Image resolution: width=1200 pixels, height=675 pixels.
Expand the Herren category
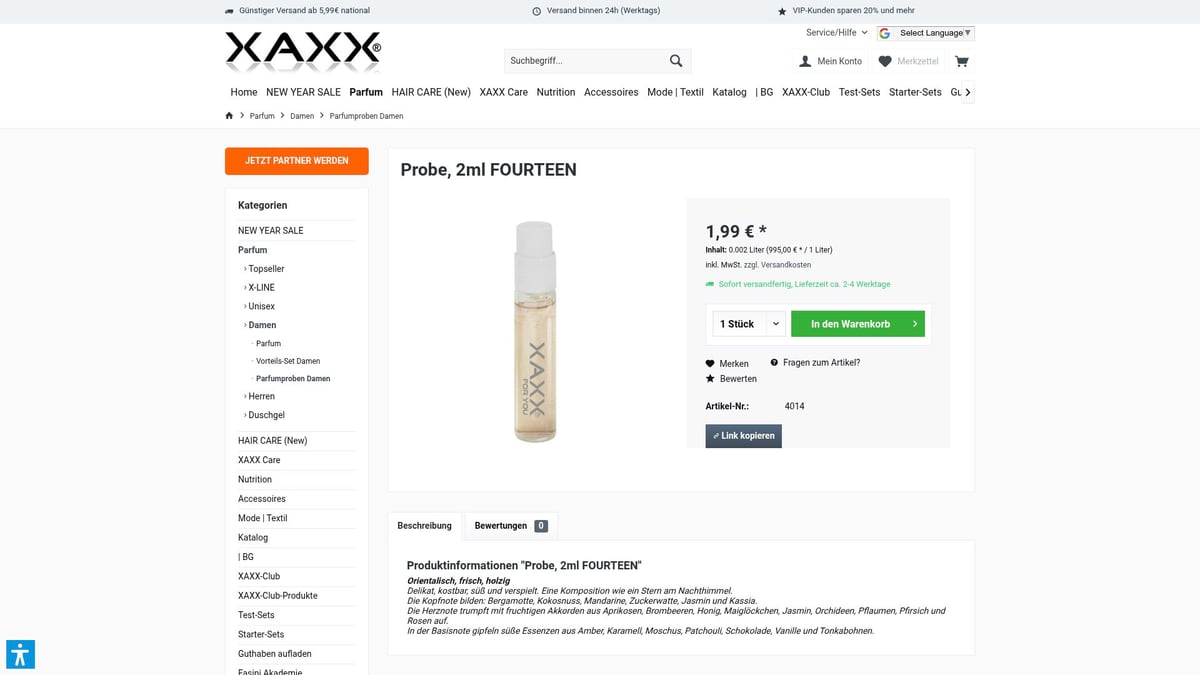coord(261,396)
